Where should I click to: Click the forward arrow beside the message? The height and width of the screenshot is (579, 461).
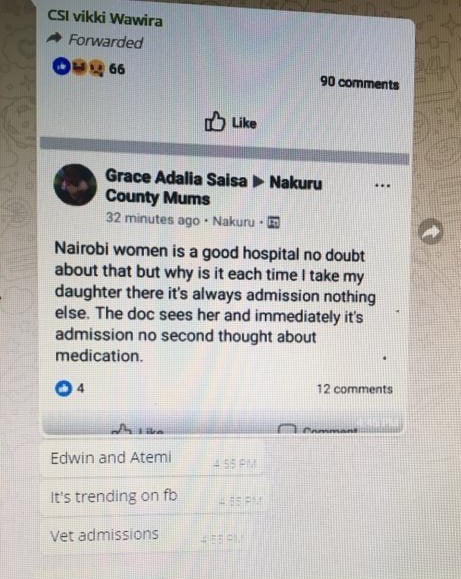point(431,232)
